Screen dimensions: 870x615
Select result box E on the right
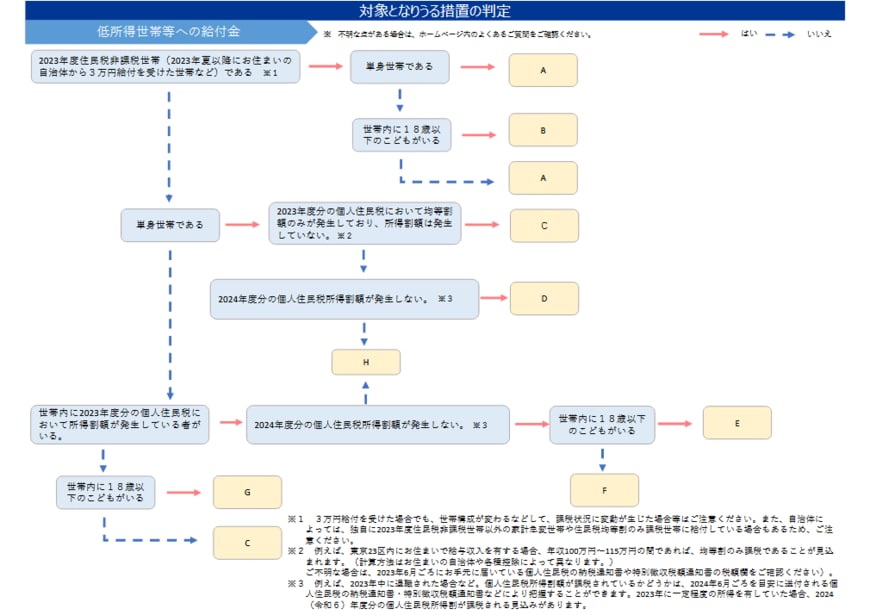click(x=738, y=423)
